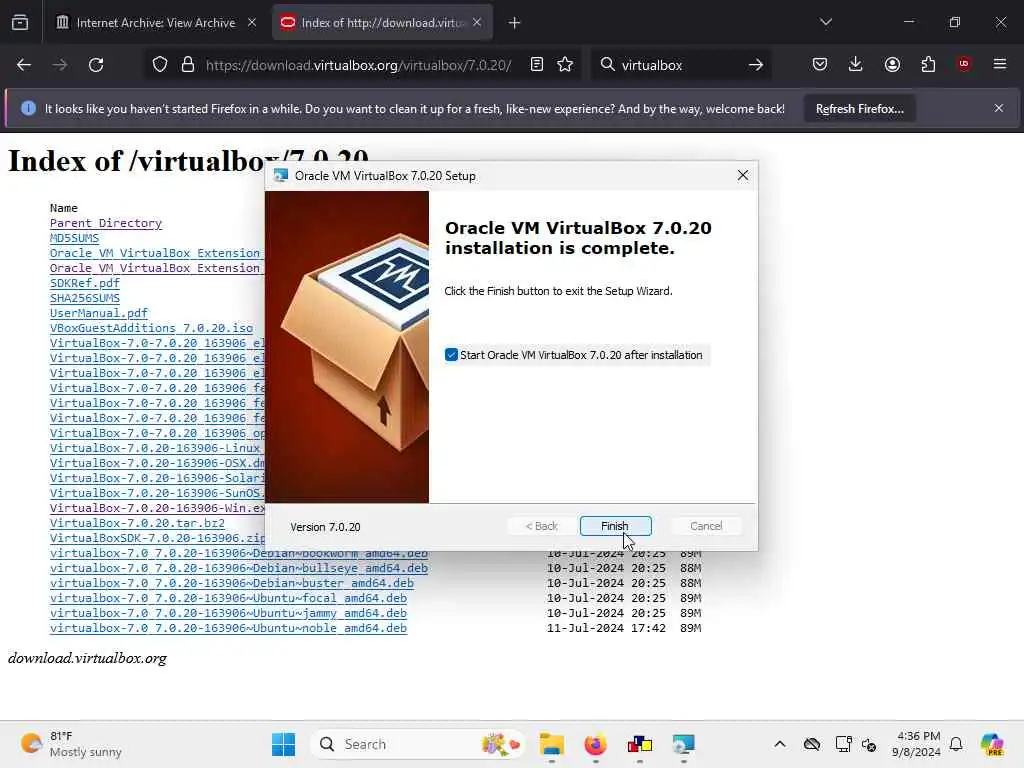Open the MD5SUMS file link

(74, 238)
